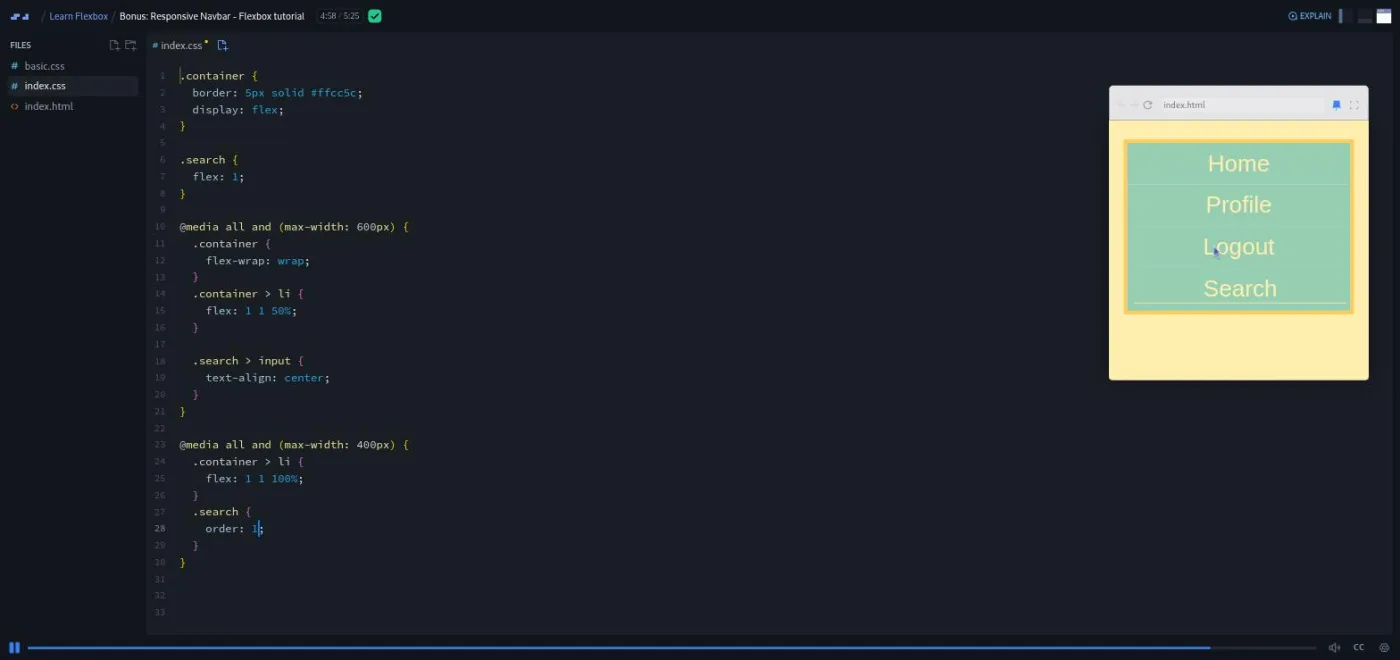The image size is (1400, 660).
Task: Switch to bottom-panel layout icon
Action: click(x=1365, y=16)
